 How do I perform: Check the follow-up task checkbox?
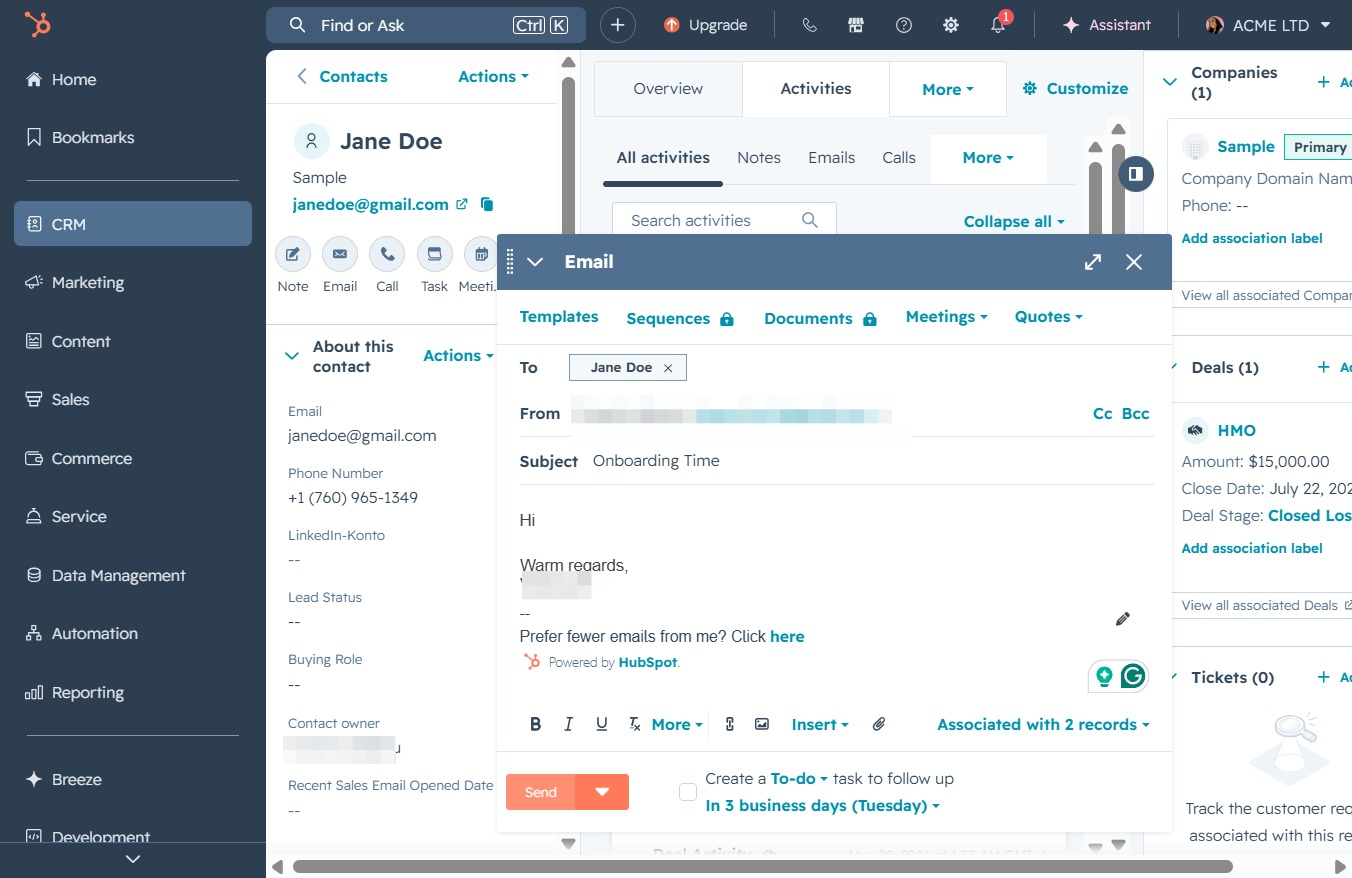click(x=688, y=792)
